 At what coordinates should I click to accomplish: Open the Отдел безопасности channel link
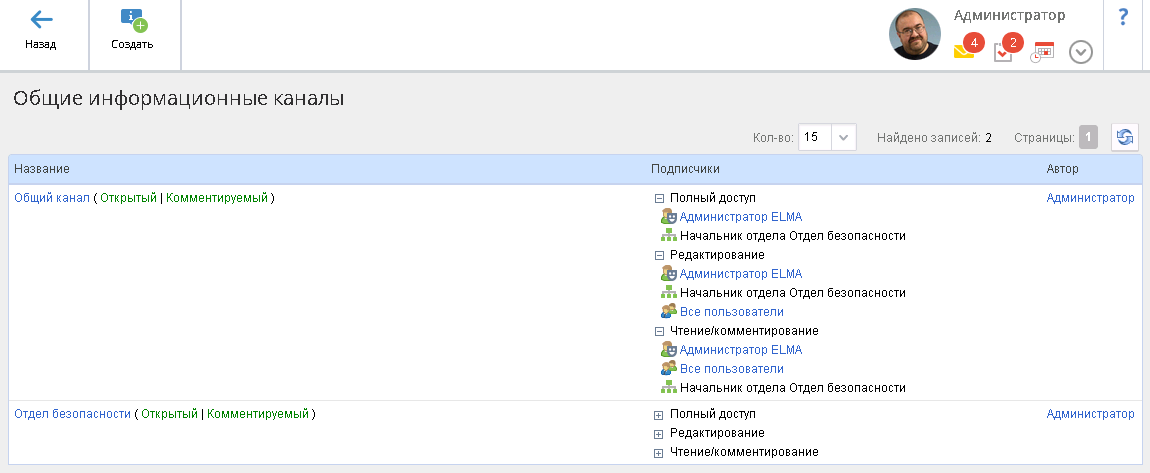pyautogui.click(x=72, y=414)
